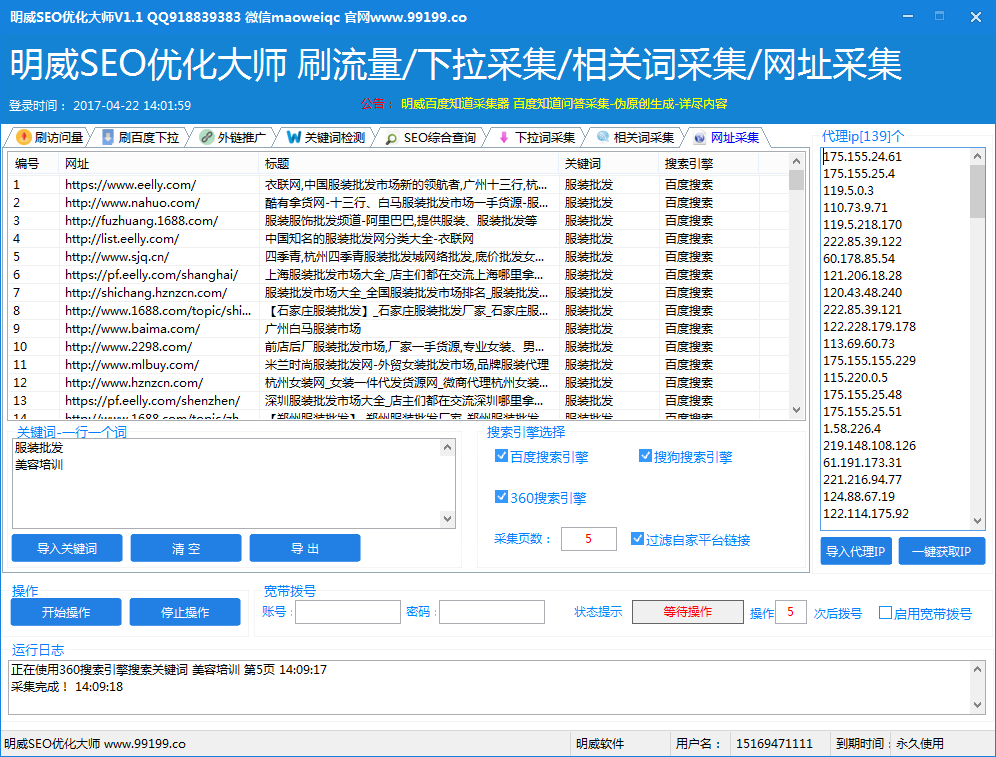Select result row for www.baima.com
This screenshot has height=757, width=996.
(x=132, y=329)
